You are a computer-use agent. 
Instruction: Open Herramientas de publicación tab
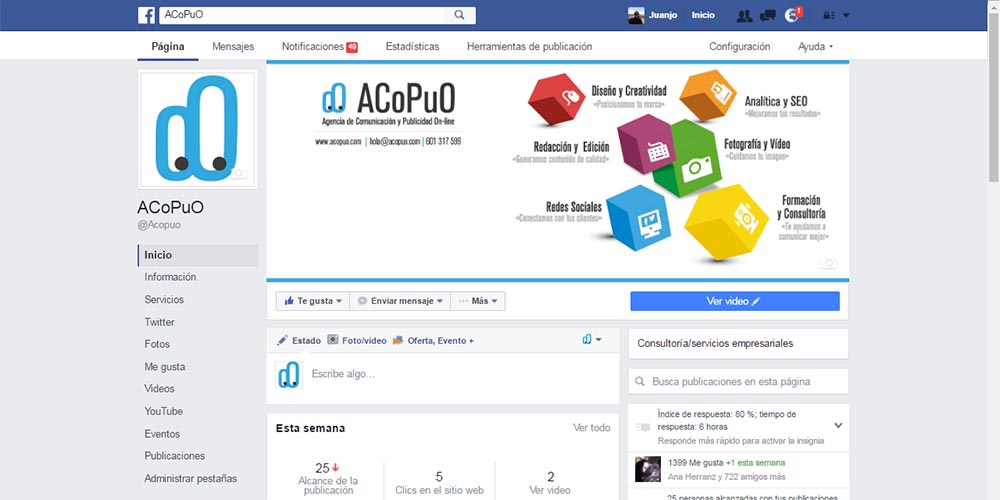(x=529, y=47)
